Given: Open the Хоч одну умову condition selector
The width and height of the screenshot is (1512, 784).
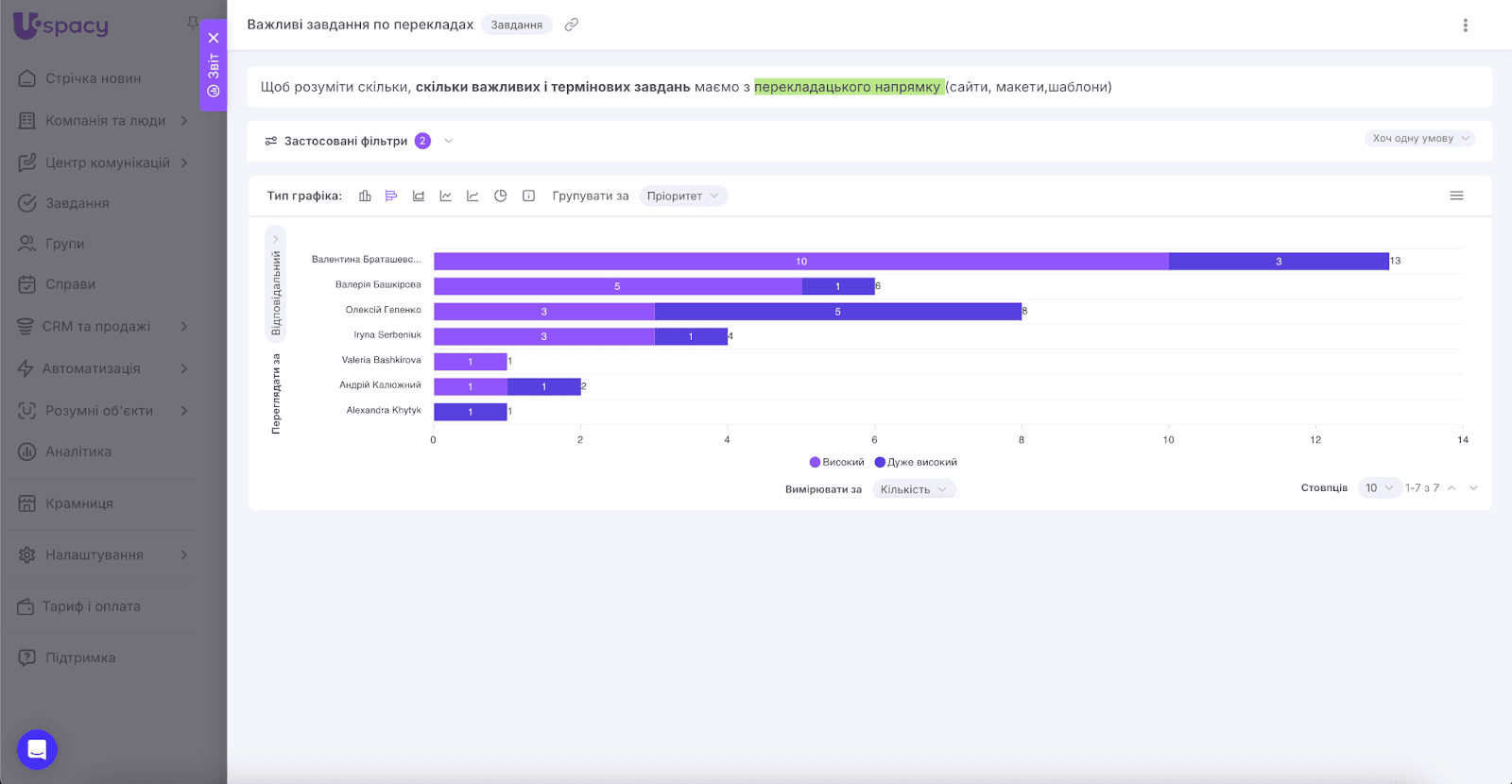Looking at the screenshot, I should [1419, 138].
